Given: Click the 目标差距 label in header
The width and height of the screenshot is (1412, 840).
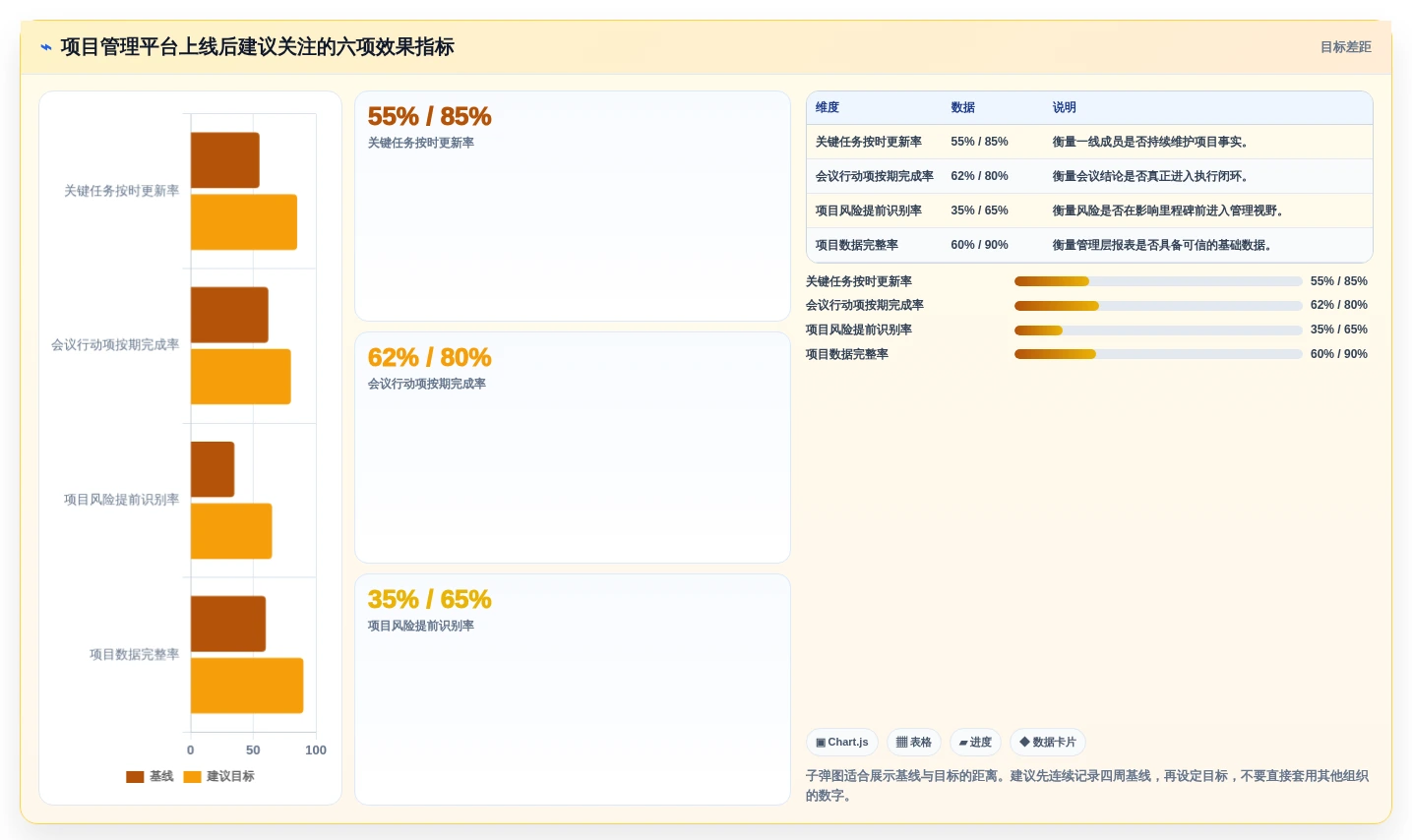Looking at the screenshot, I should (1345, 47).
